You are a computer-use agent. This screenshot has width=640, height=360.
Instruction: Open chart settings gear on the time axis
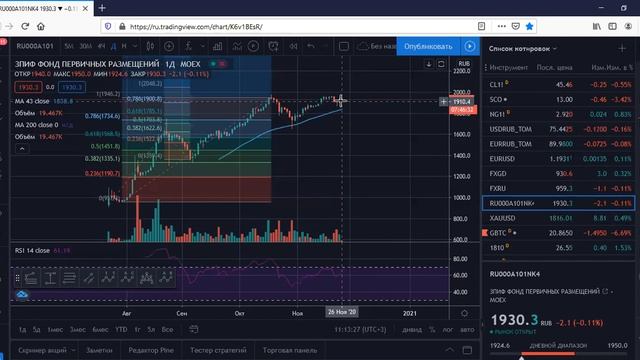(x=464, y=313)
